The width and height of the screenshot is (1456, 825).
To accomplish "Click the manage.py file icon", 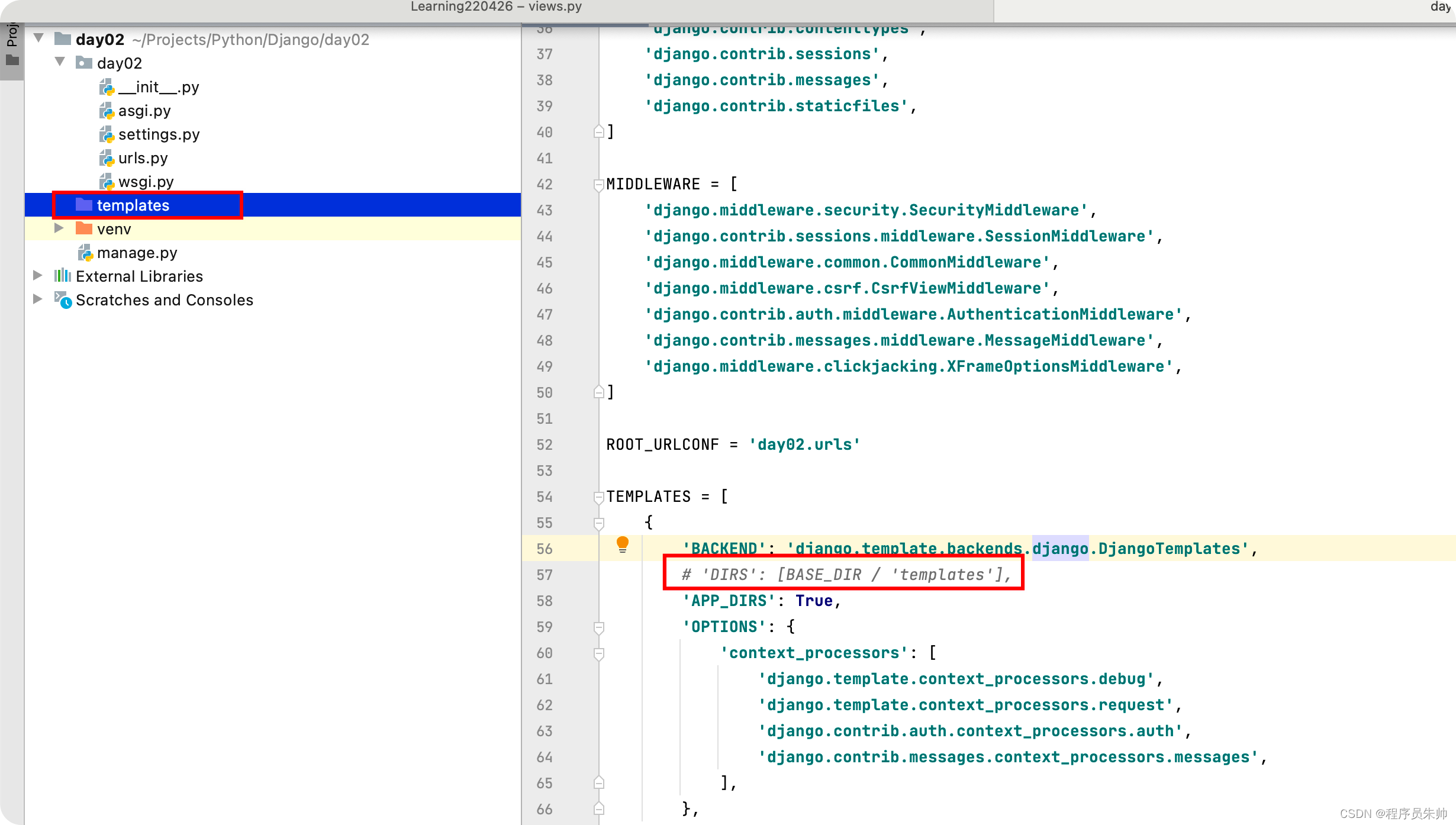I will point(85,253).
